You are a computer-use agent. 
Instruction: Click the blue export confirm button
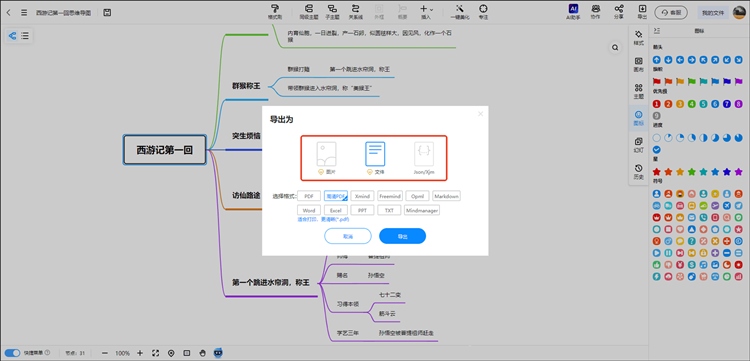click(402, 236)
